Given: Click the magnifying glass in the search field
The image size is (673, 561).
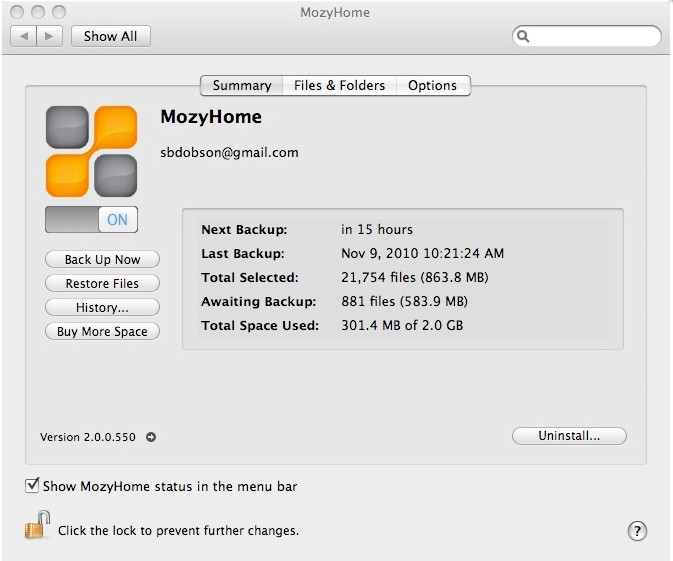Looking at the screenshot, I should tap(523, 36).
